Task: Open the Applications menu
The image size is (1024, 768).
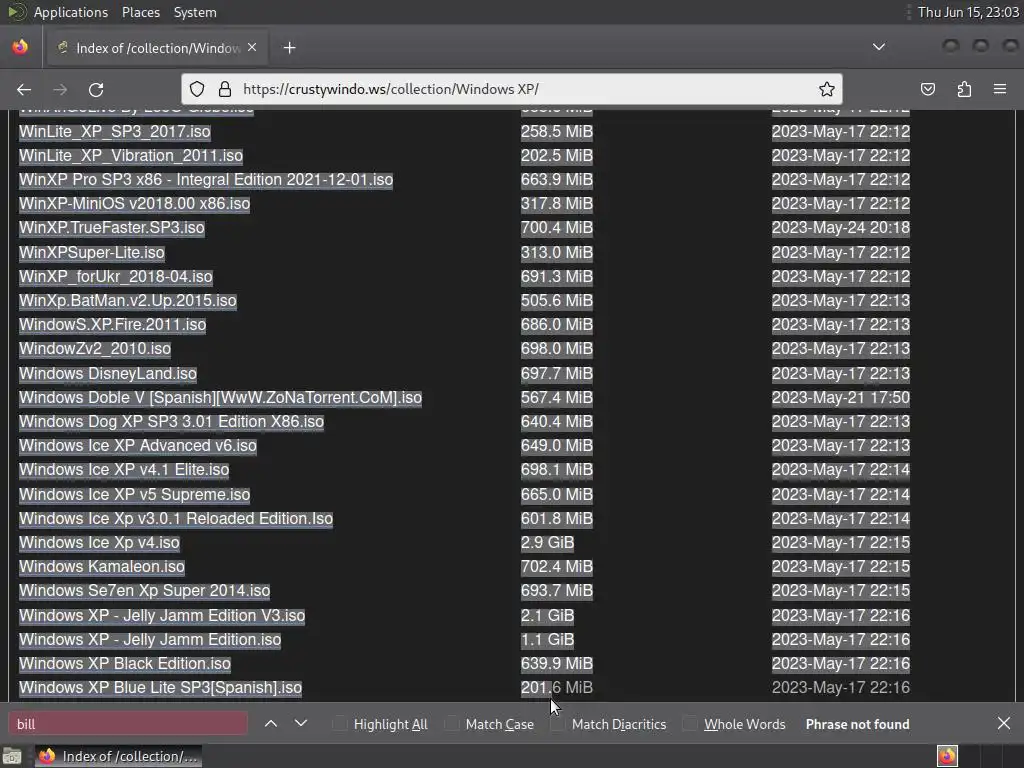Action: (x=71, y=12)
